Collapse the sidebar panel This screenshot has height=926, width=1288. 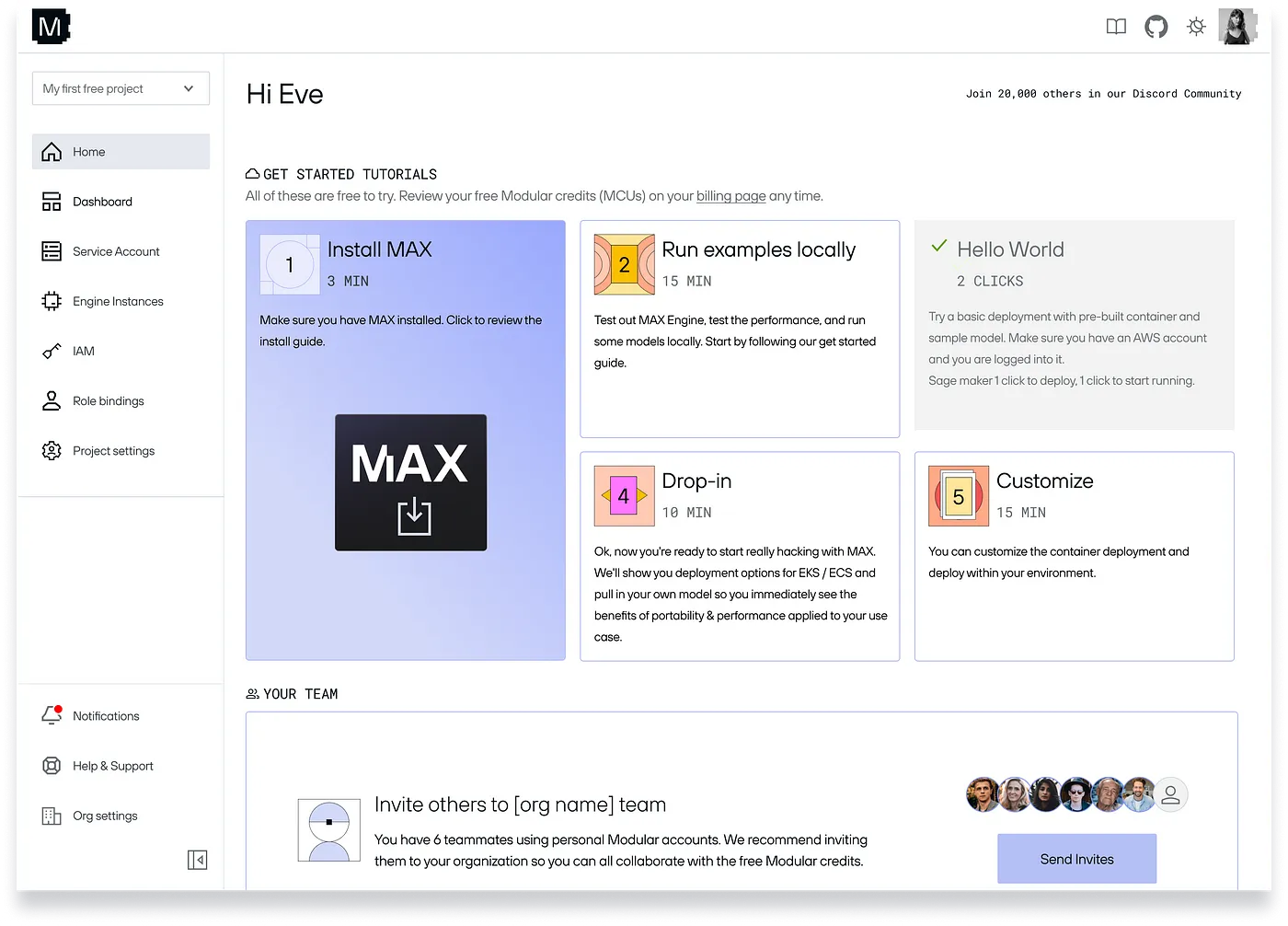tap(197, 860)
